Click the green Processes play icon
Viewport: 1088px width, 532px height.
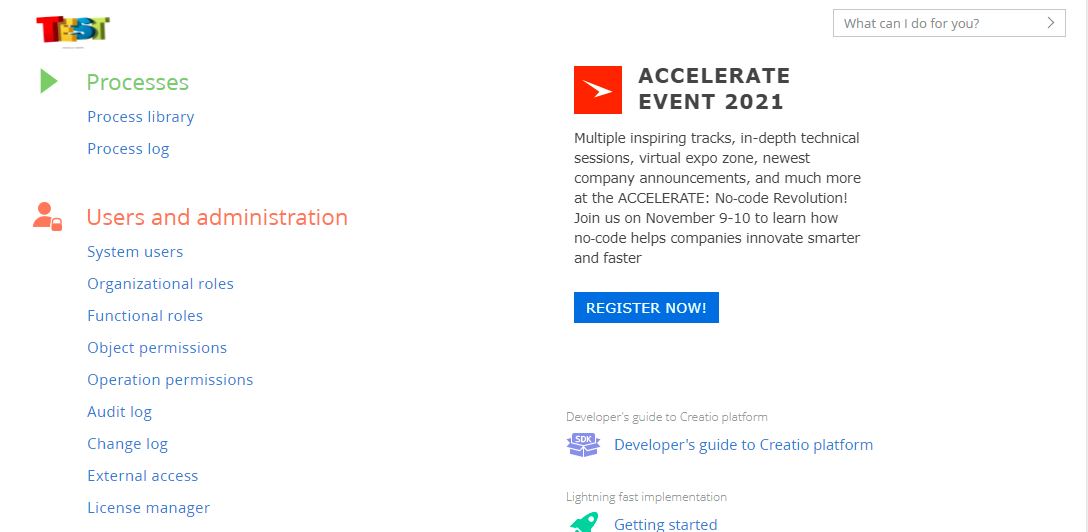click(x=49, y=81)
